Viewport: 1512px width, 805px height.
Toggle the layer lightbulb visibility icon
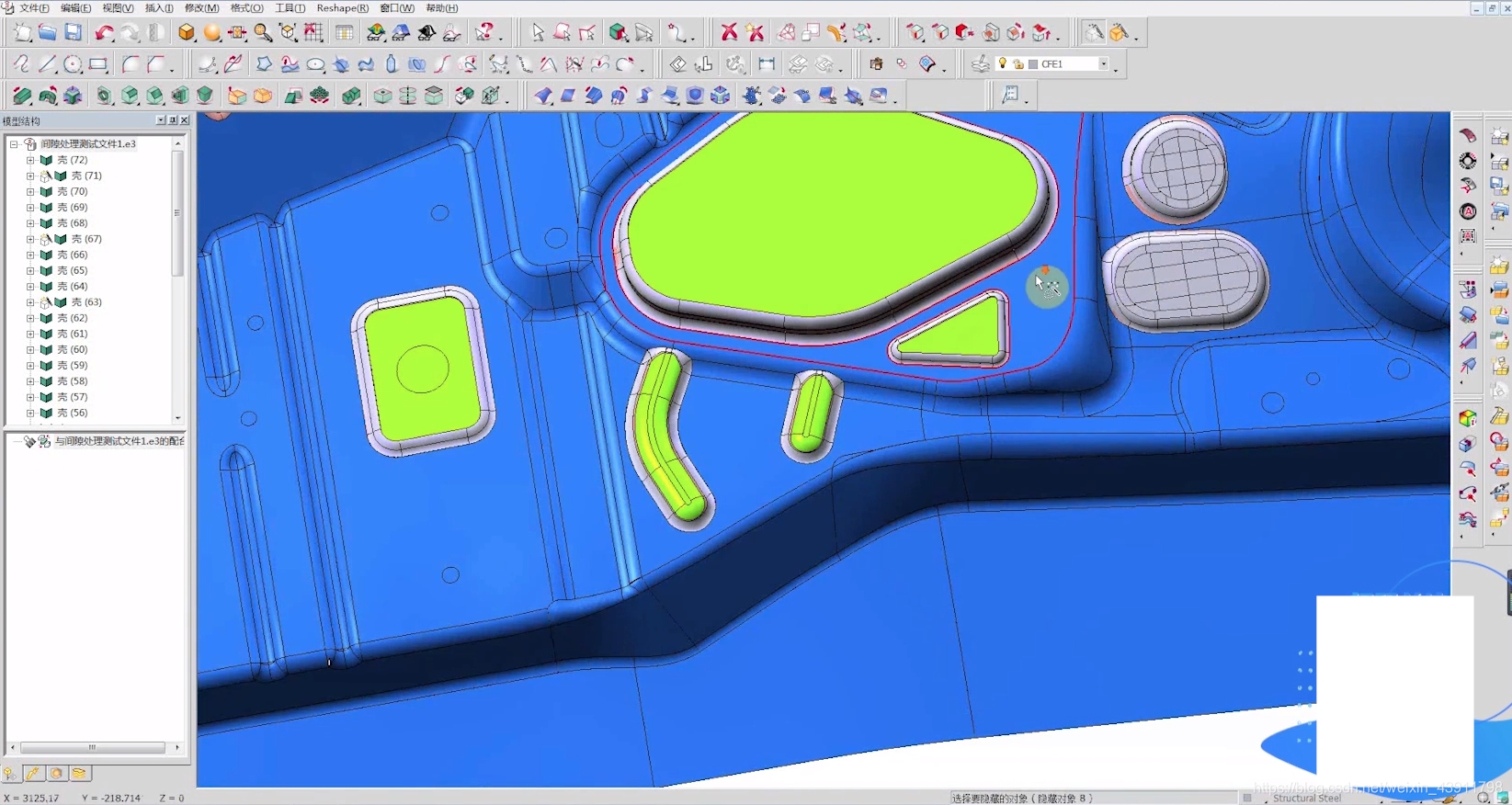coord(1003,64)
